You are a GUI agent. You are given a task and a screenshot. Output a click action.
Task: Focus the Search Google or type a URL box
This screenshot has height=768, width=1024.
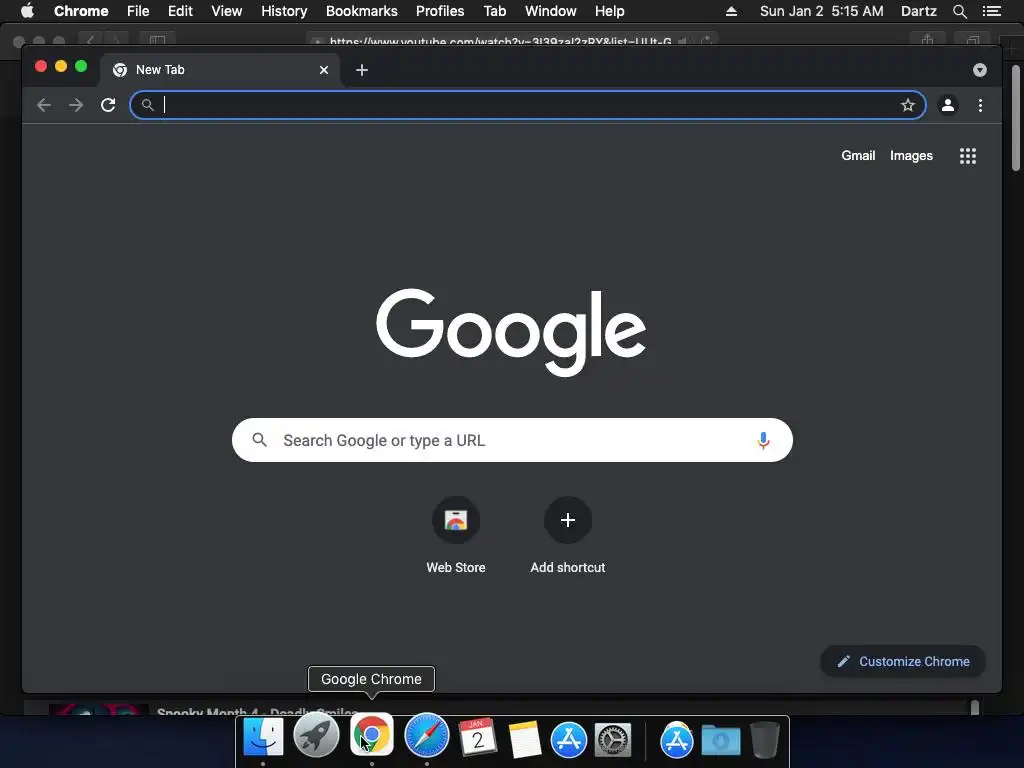pos(512,440)
